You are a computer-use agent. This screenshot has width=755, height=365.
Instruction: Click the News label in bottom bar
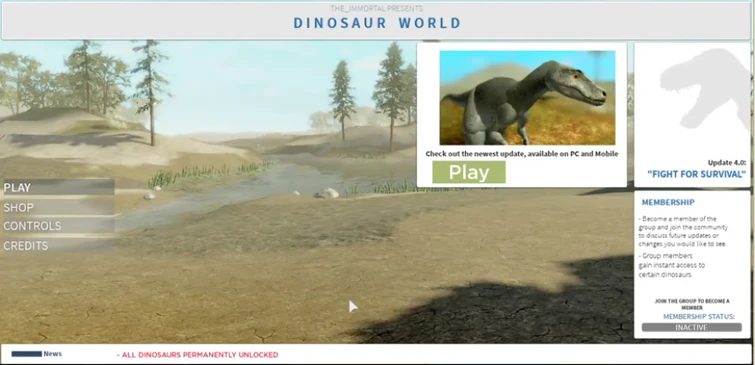tap(52, 353)
